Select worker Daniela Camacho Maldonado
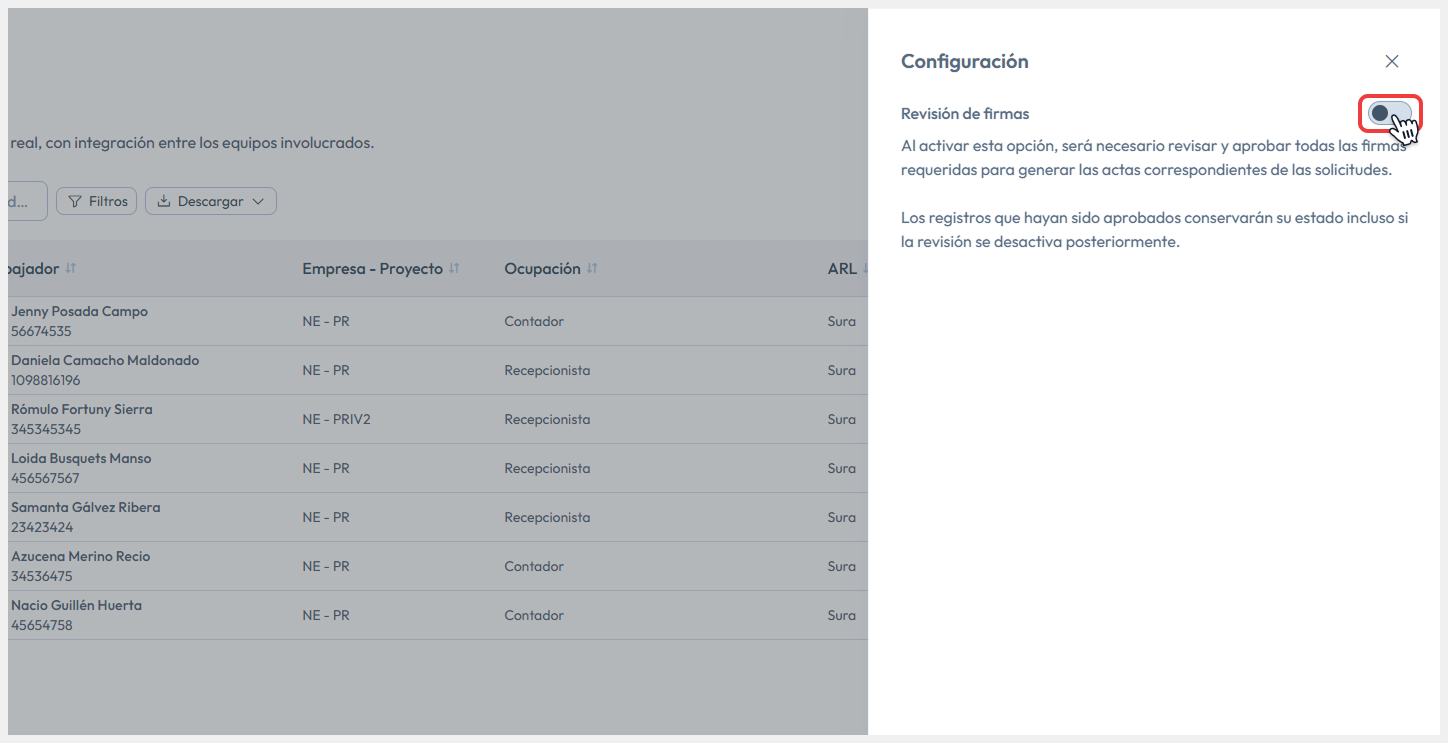Viewport: 1448px width, 743px height. pos(105,360)
